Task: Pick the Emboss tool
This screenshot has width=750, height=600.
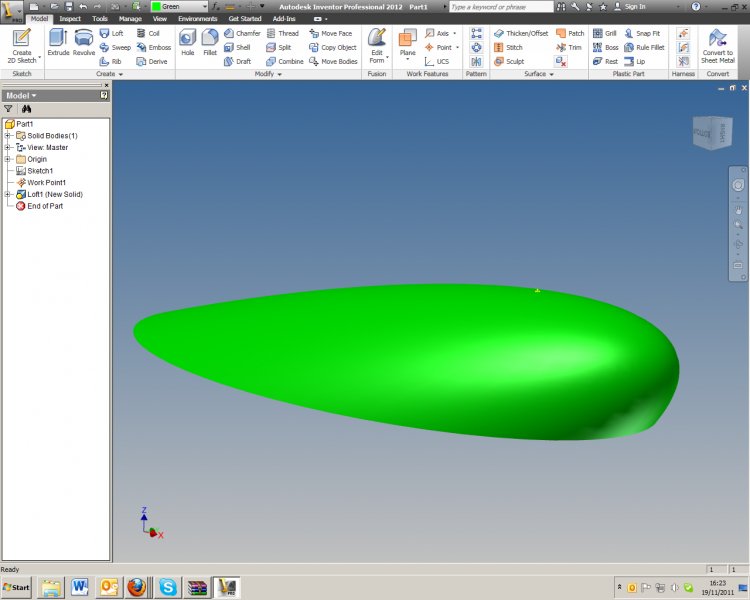Action: click(154, 47)
